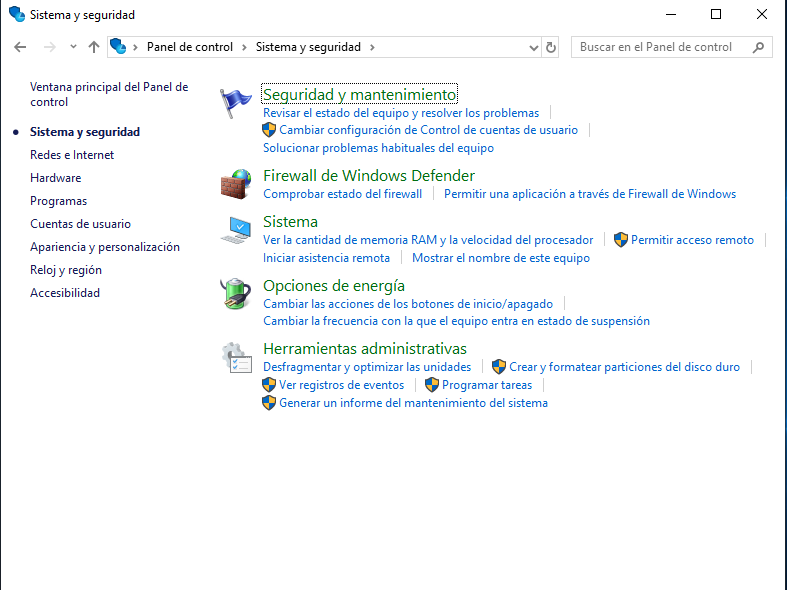Click Desfragmentar y optimizar las unidades

(367, 367)
